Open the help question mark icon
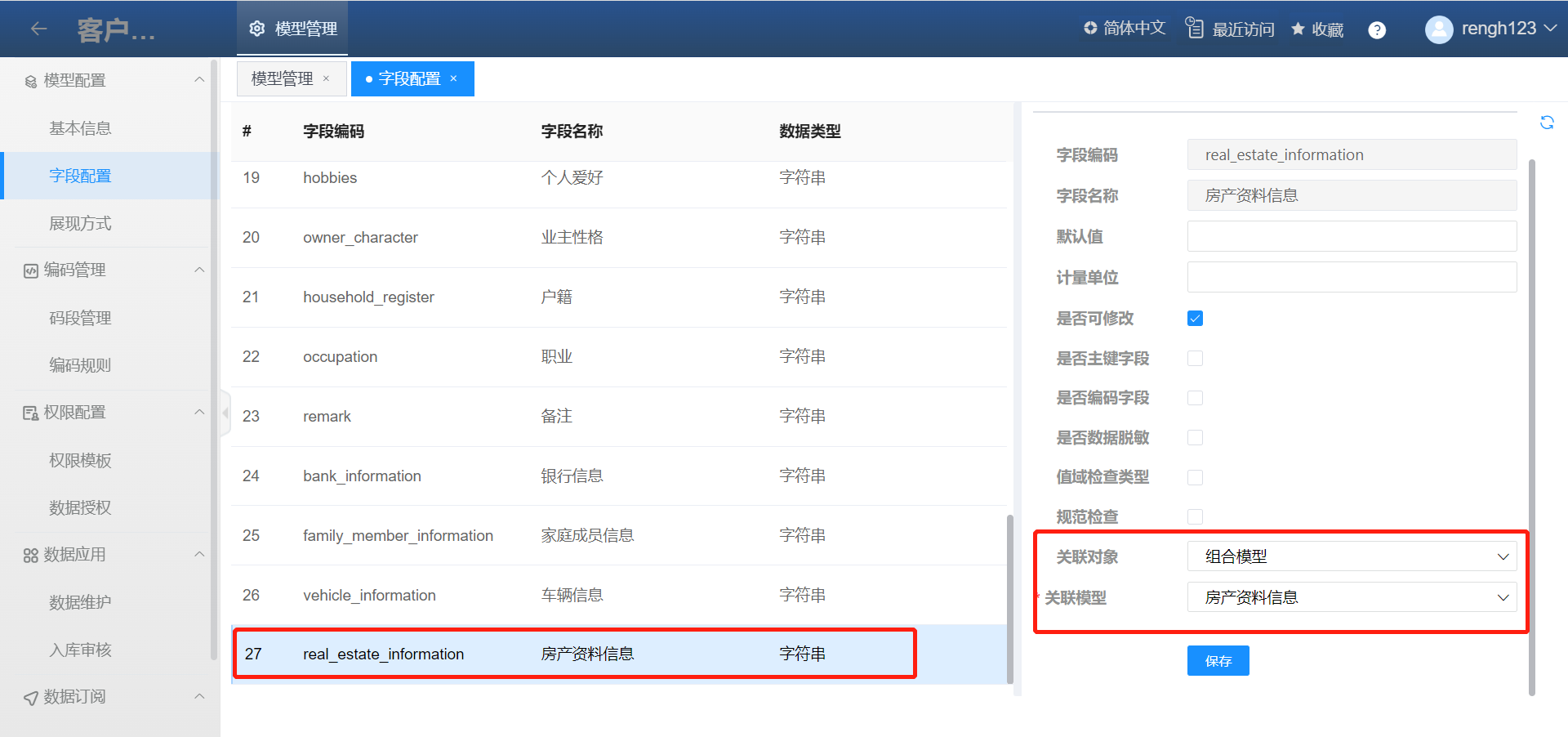 (1377, 30)
